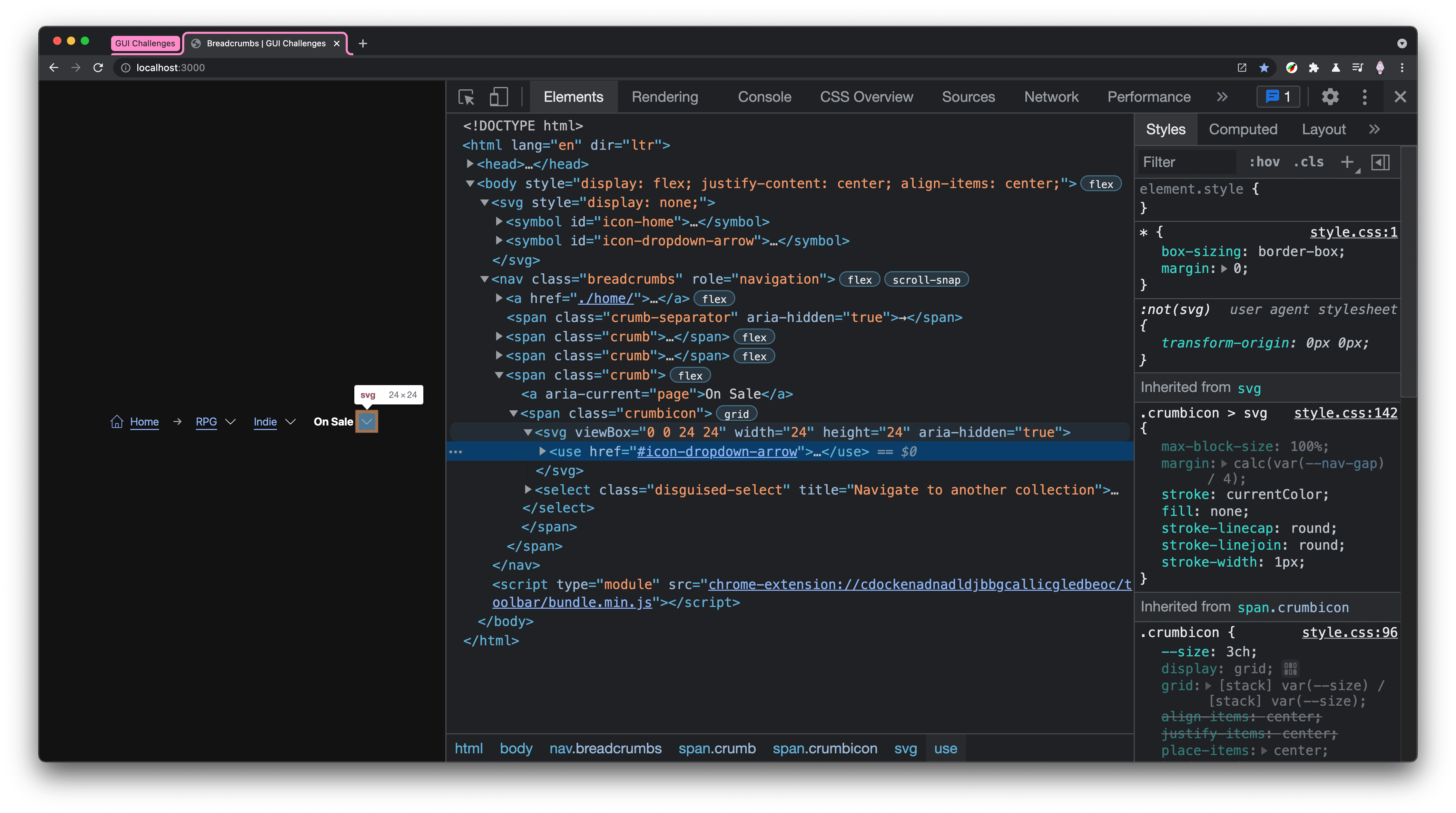Enable the add new style rule icon
1456x813 pixels.
(1347, 161)
